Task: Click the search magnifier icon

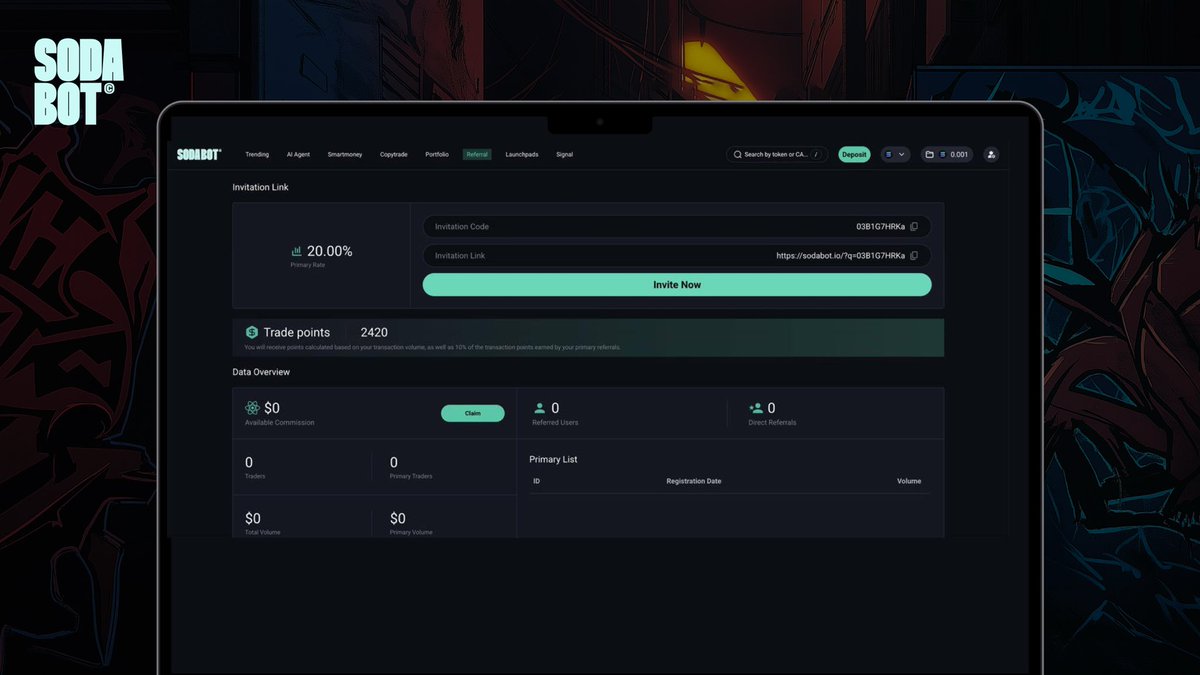Action: (738, 155)
